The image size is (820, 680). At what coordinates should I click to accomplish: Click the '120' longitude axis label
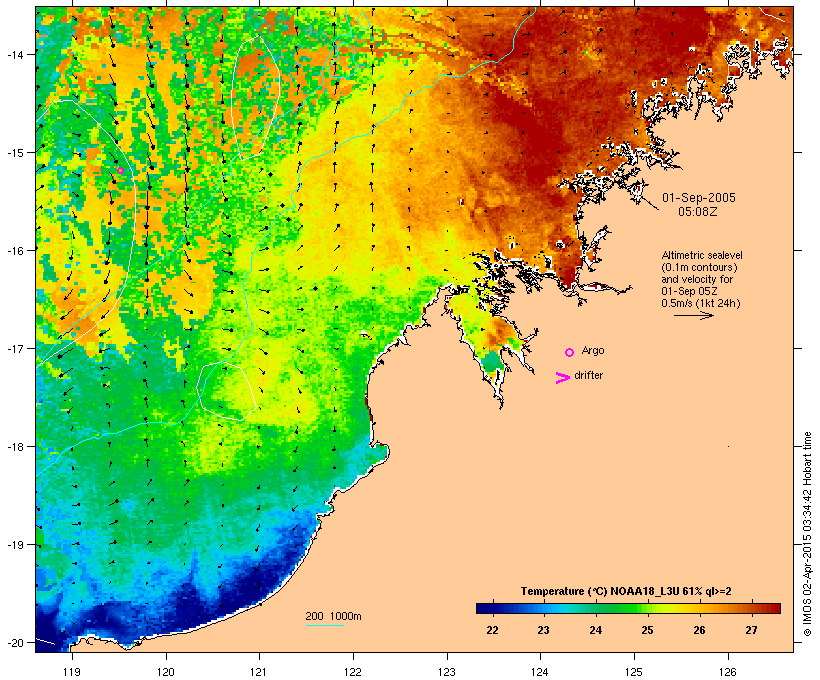pyautogui.click(x=165, y=672)
